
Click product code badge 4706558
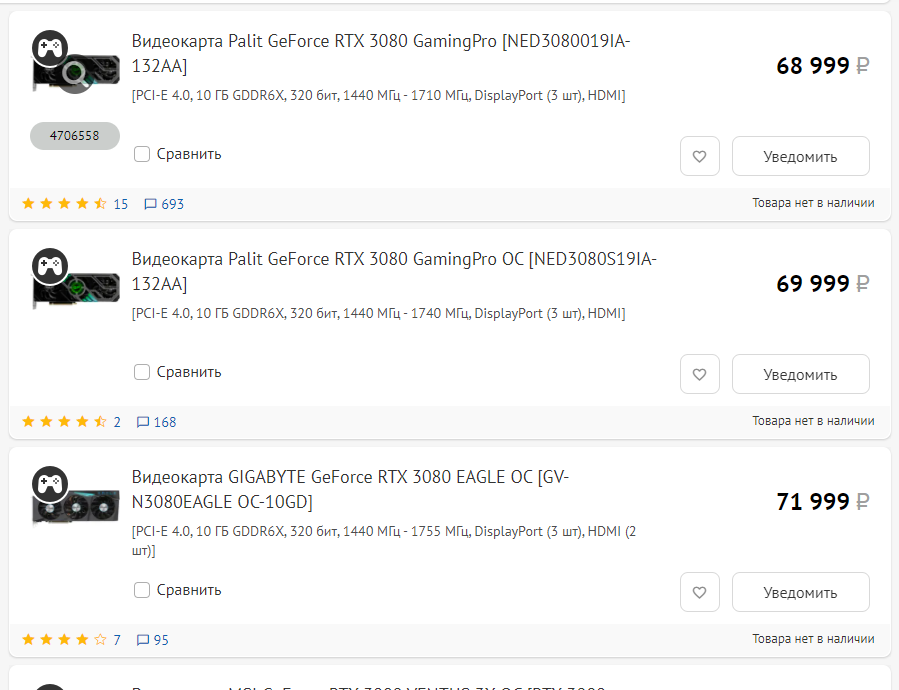(75, 136)
